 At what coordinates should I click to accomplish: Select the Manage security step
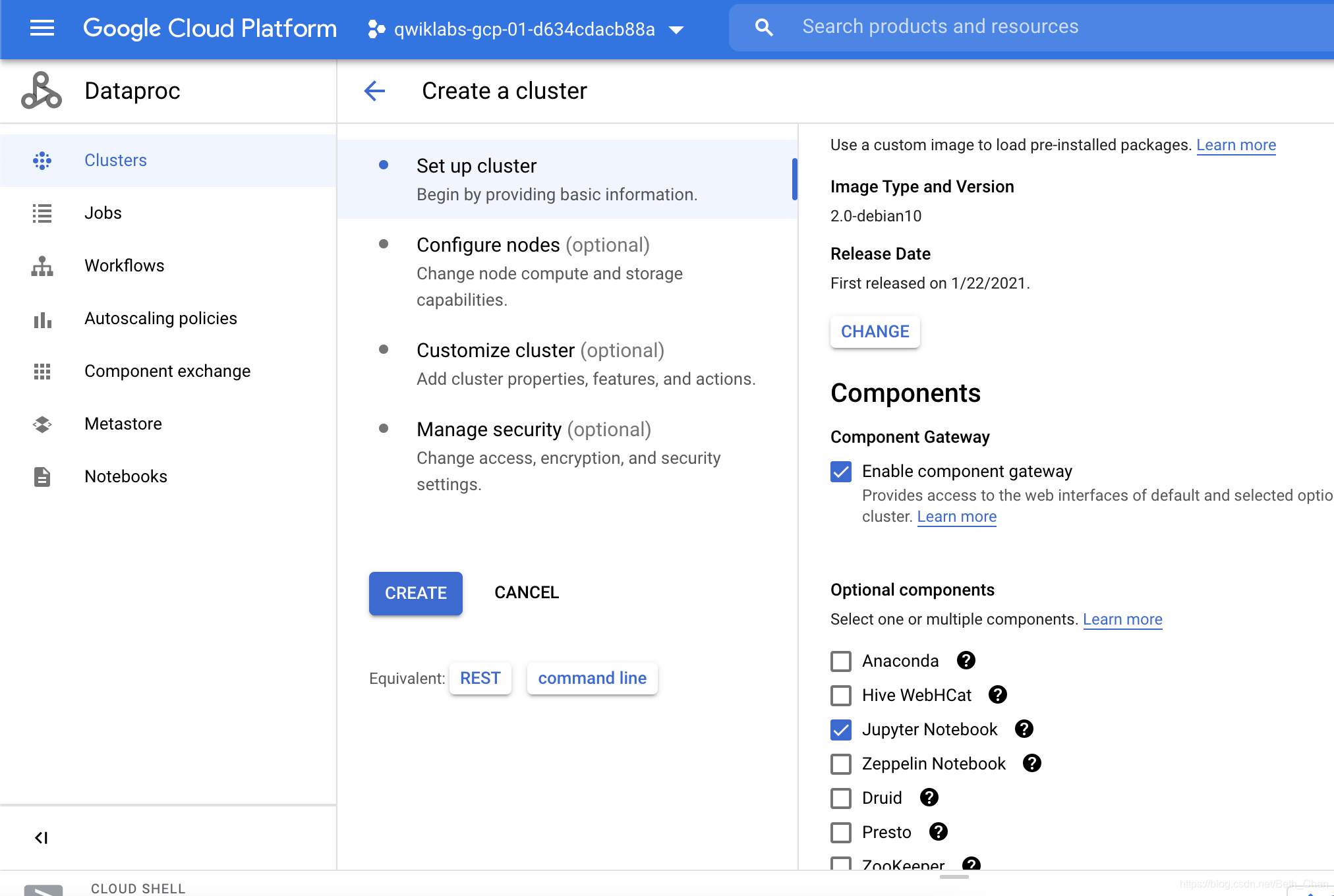coord(567,456)
